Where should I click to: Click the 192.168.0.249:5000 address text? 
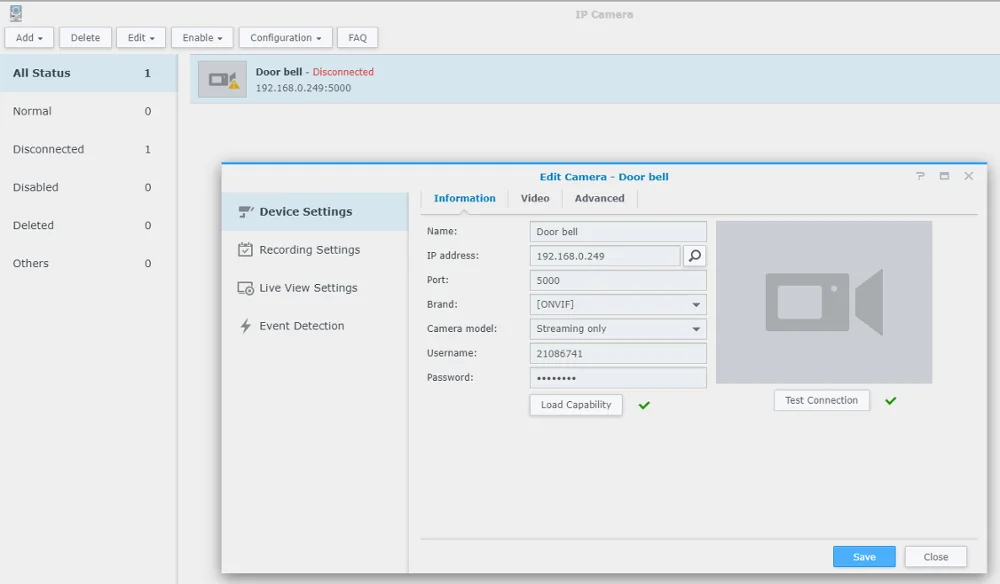[304, 88]
